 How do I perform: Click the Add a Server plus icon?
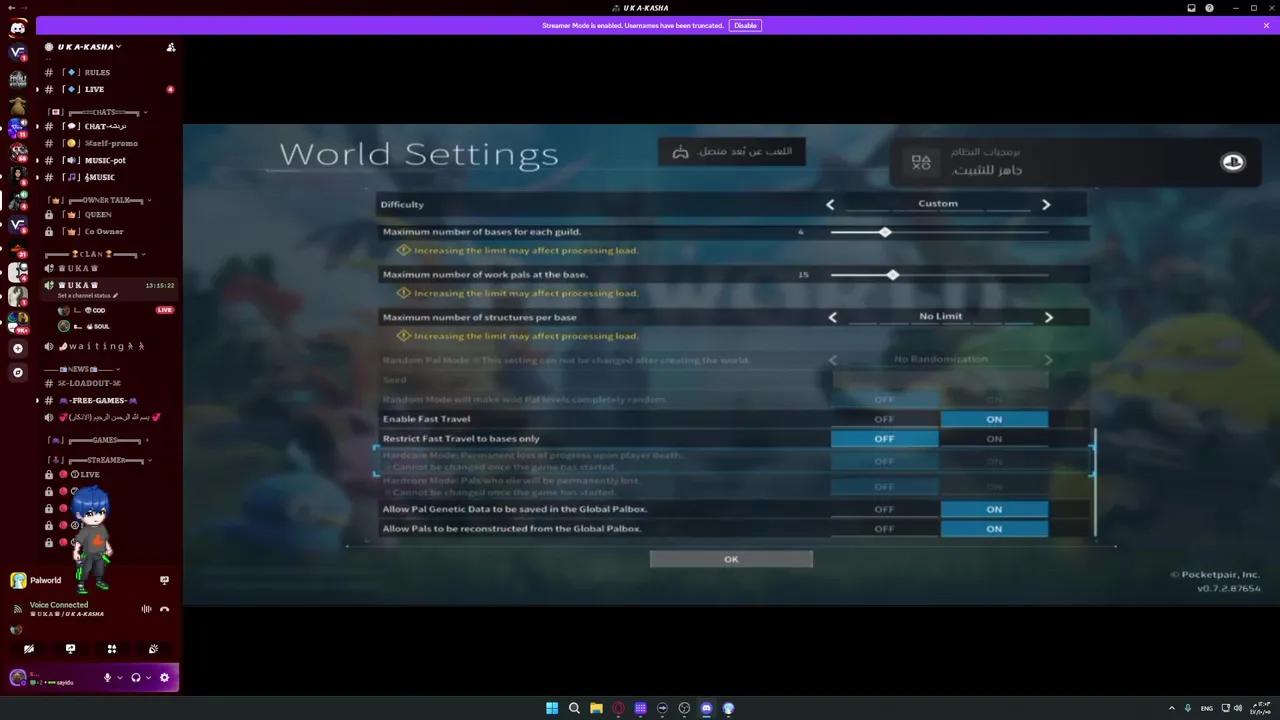pos(17,349)
